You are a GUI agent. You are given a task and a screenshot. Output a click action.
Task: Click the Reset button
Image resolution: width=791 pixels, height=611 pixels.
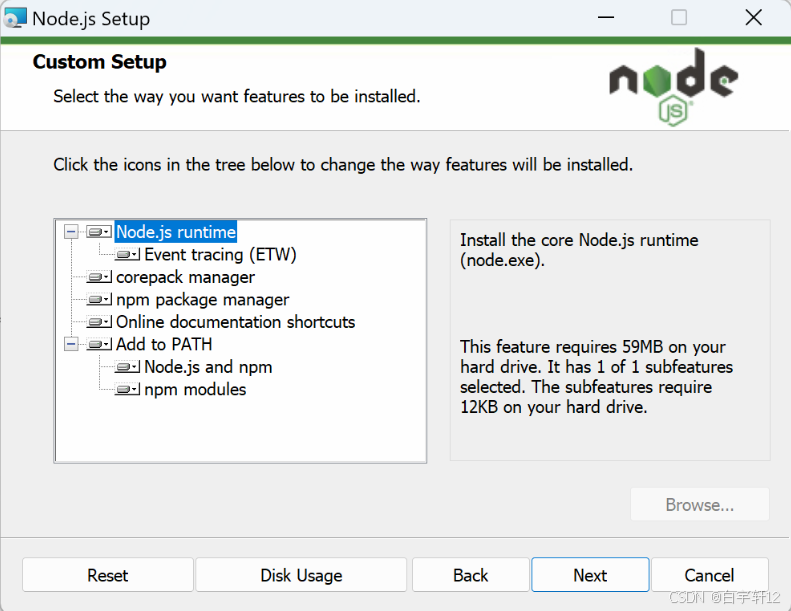pos(108,575)
